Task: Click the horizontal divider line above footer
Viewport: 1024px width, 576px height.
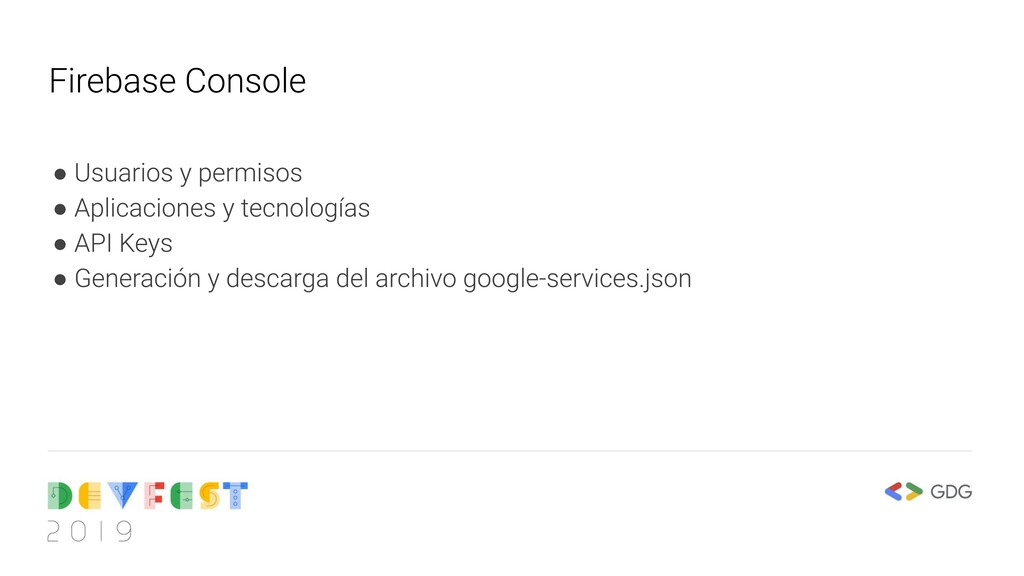Action: tap(509, 451)
